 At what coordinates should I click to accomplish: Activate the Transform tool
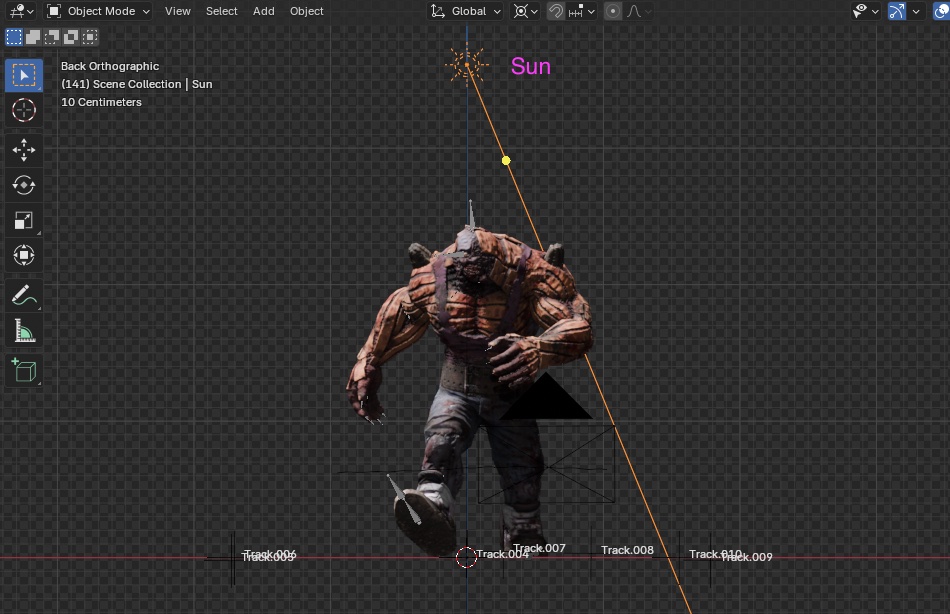coord(24,255)
